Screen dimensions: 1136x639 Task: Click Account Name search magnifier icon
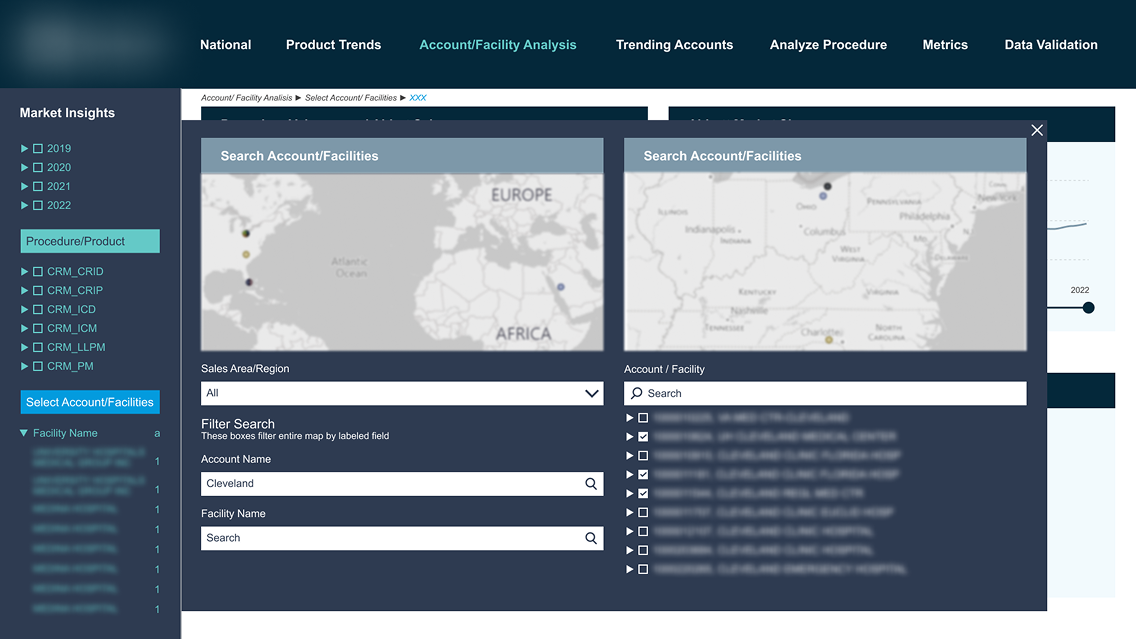pos(591,484)
